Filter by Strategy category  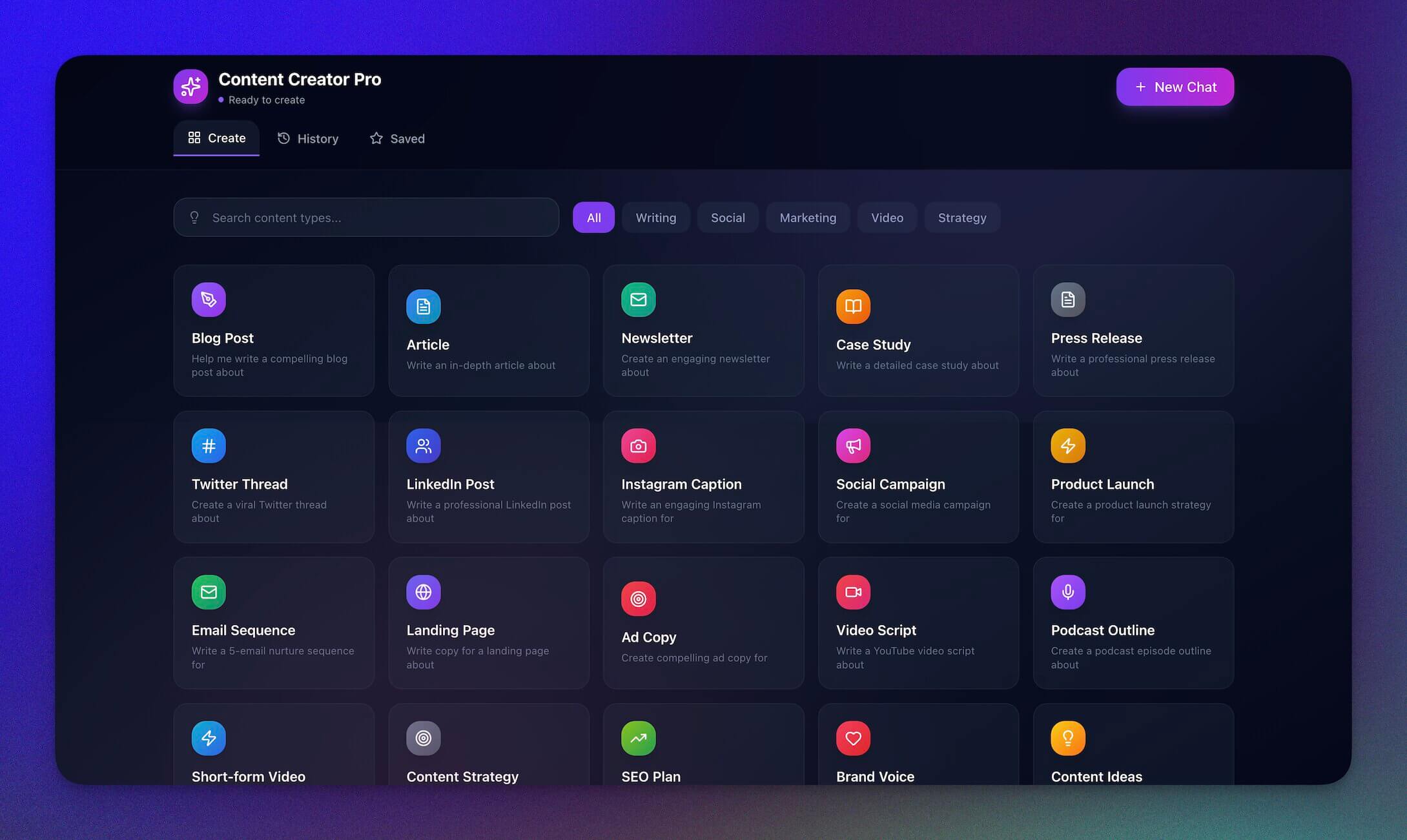pos(961,218)
